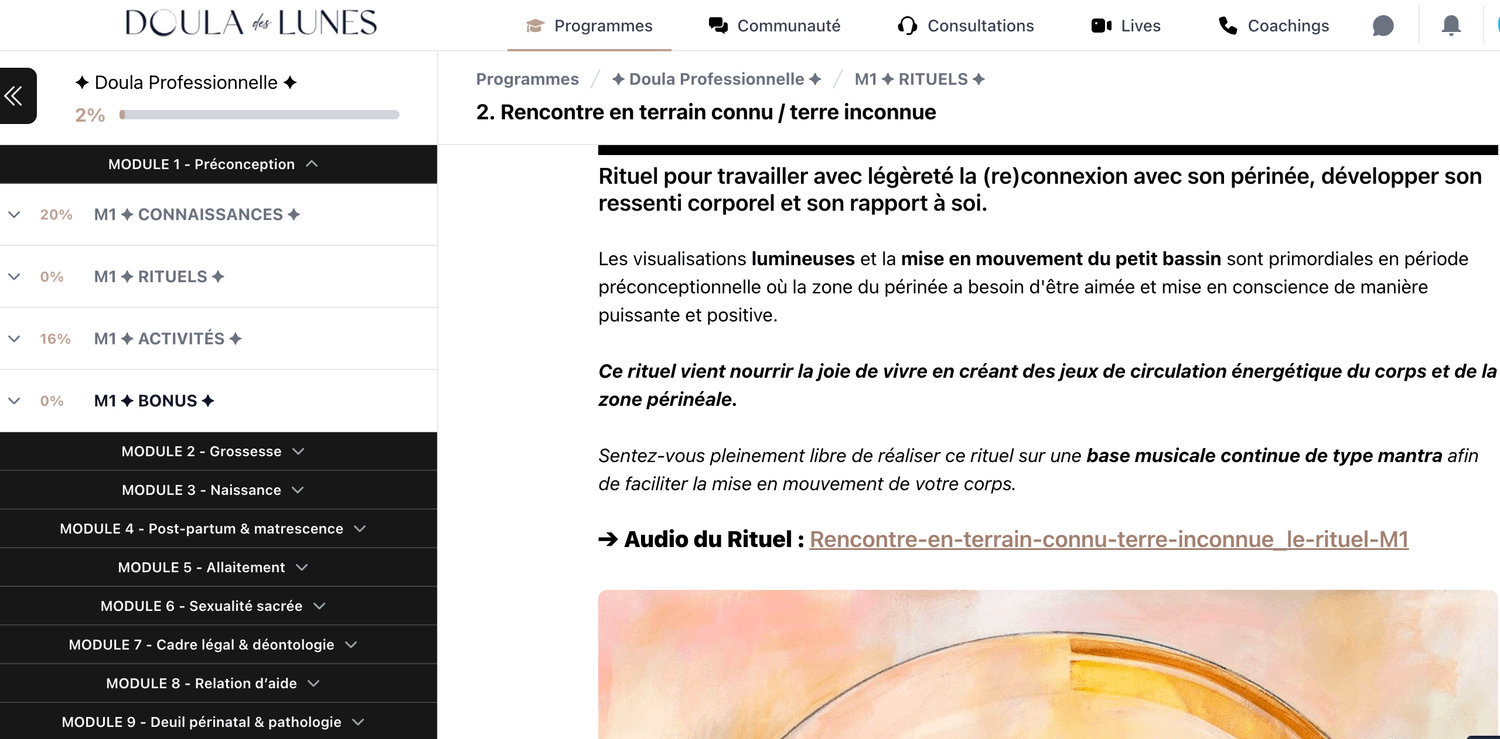Open the M1 BONUS section label
This screenshot has height=739, width=1500.
154,401
